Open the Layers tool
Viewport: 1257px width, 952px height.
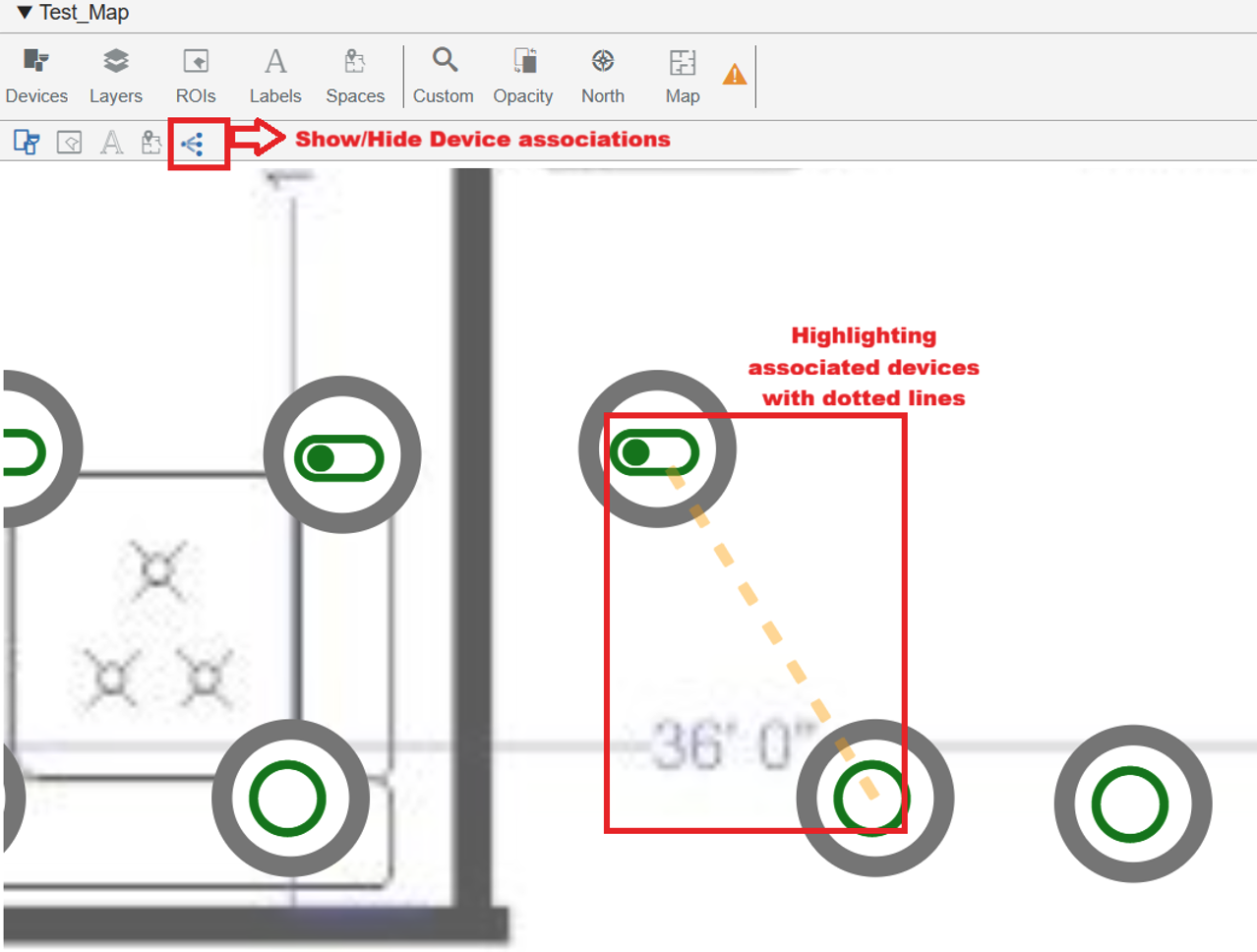[116, 75]
